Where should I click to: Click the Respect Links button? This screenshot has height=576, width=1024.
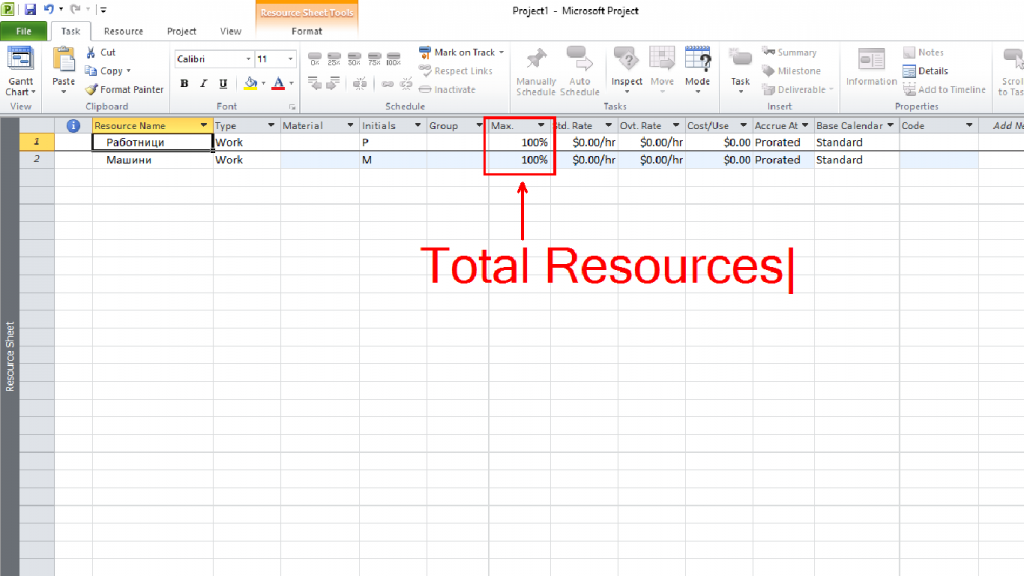tap(456, 71)
